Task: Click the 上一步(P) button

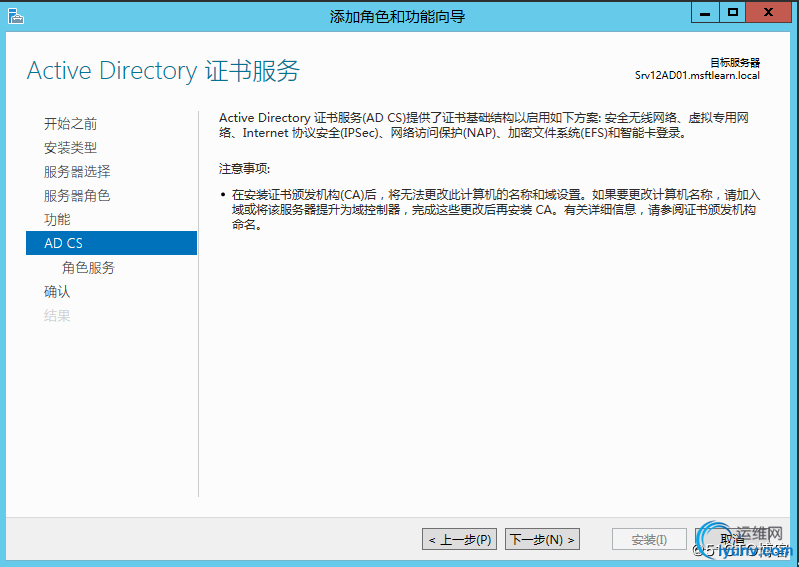Action: (460, 539)
